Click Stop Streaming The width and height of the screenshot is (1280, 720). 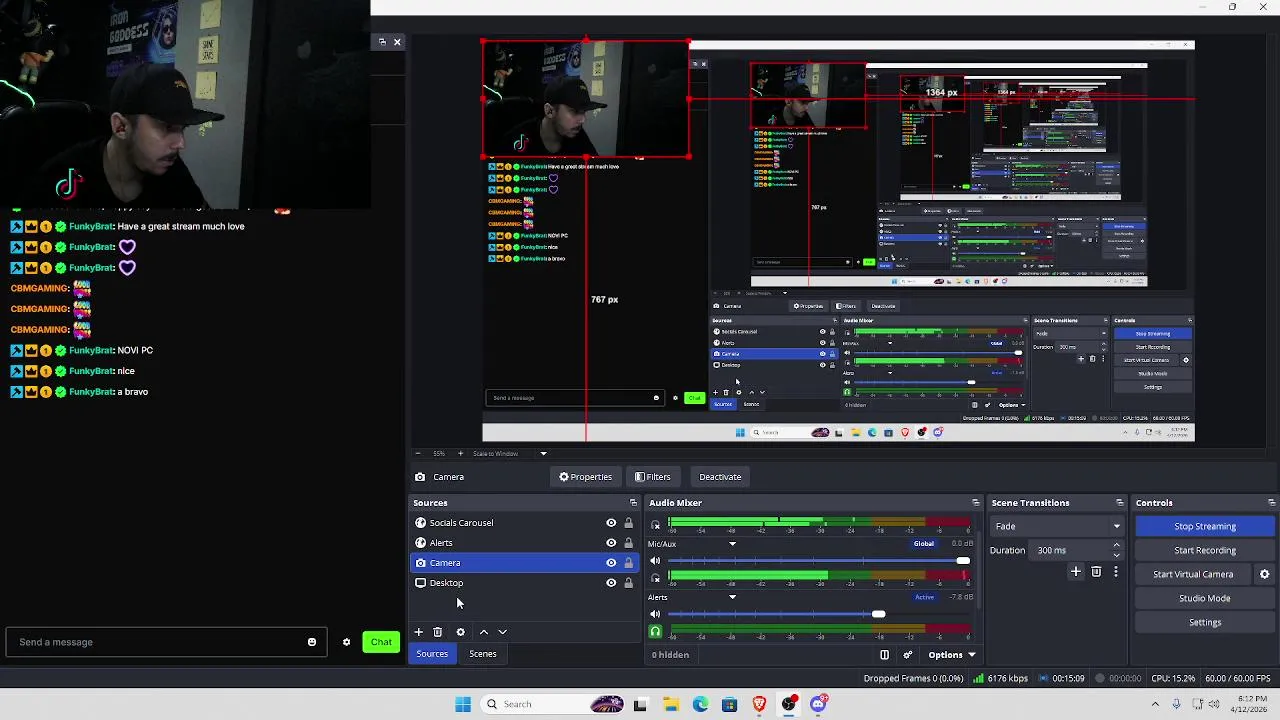tap(1205, 526)
